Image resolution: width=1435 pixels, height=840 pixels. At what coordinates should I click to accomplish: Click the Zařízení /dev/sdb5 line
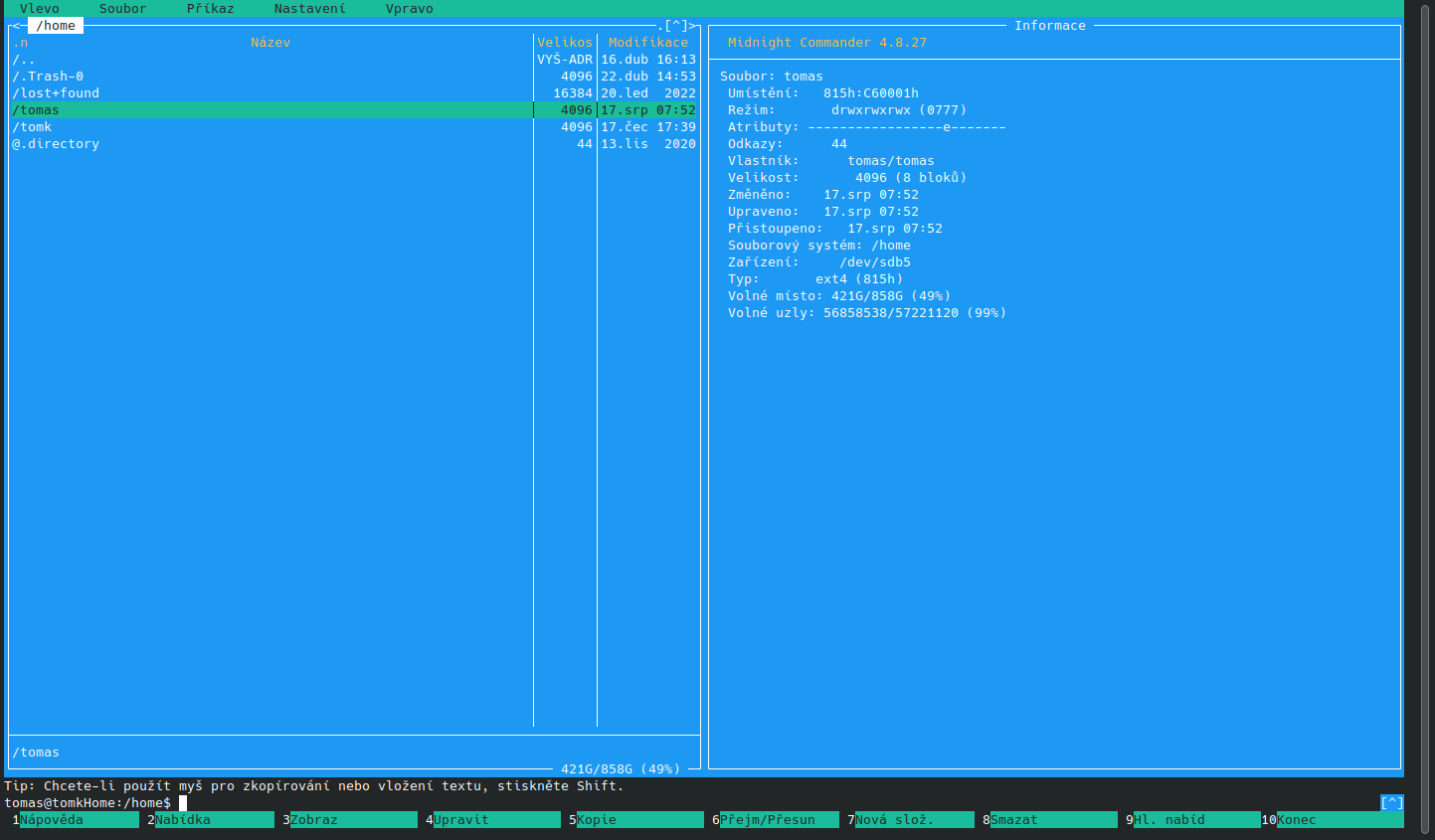(x=819, y=262)
